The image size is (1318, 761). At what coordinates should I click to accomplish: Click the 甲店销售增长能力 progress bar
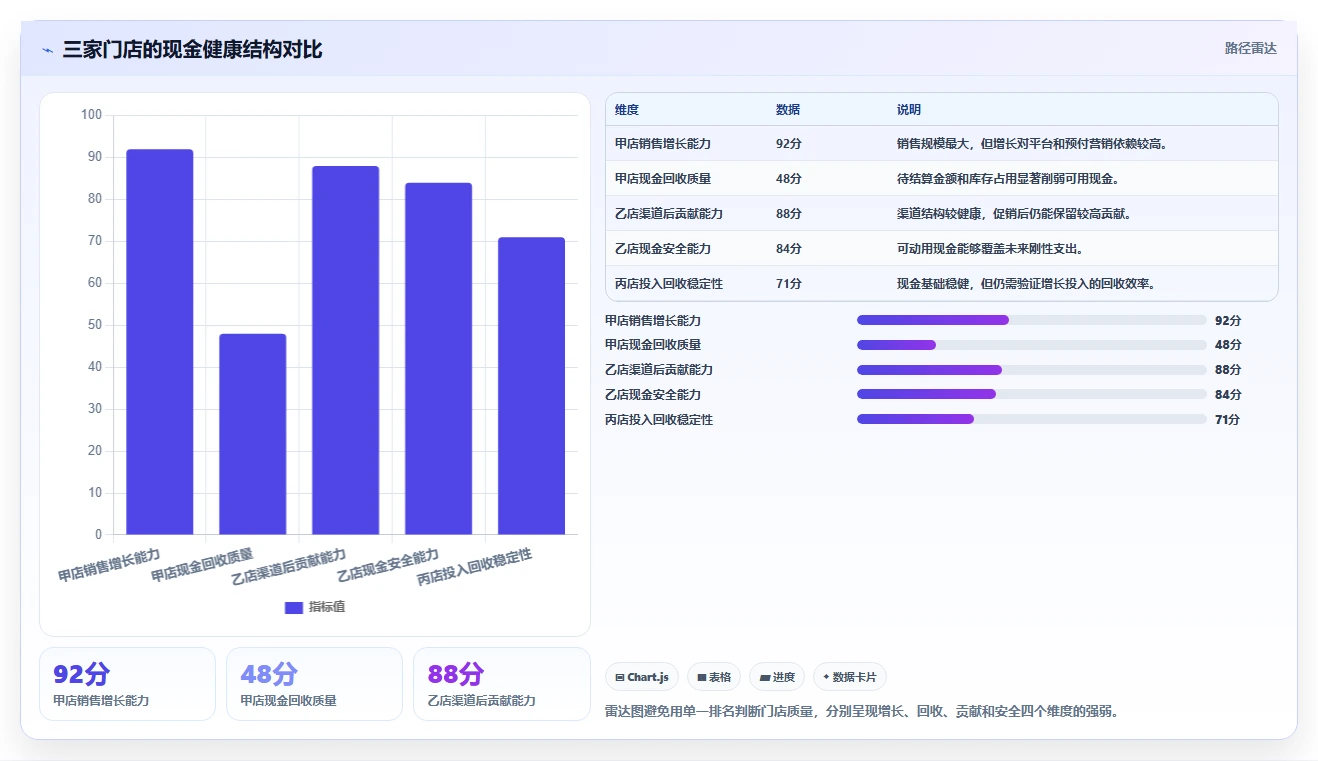1032,320
